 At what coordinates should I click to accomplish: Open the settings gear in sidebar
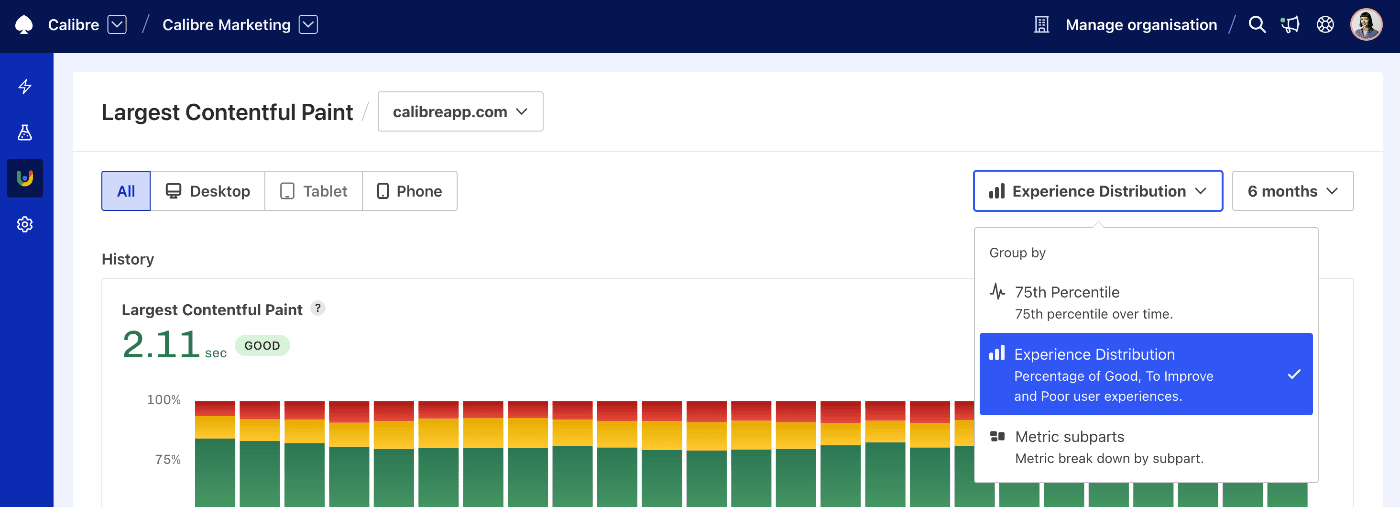tap(26, 225)
